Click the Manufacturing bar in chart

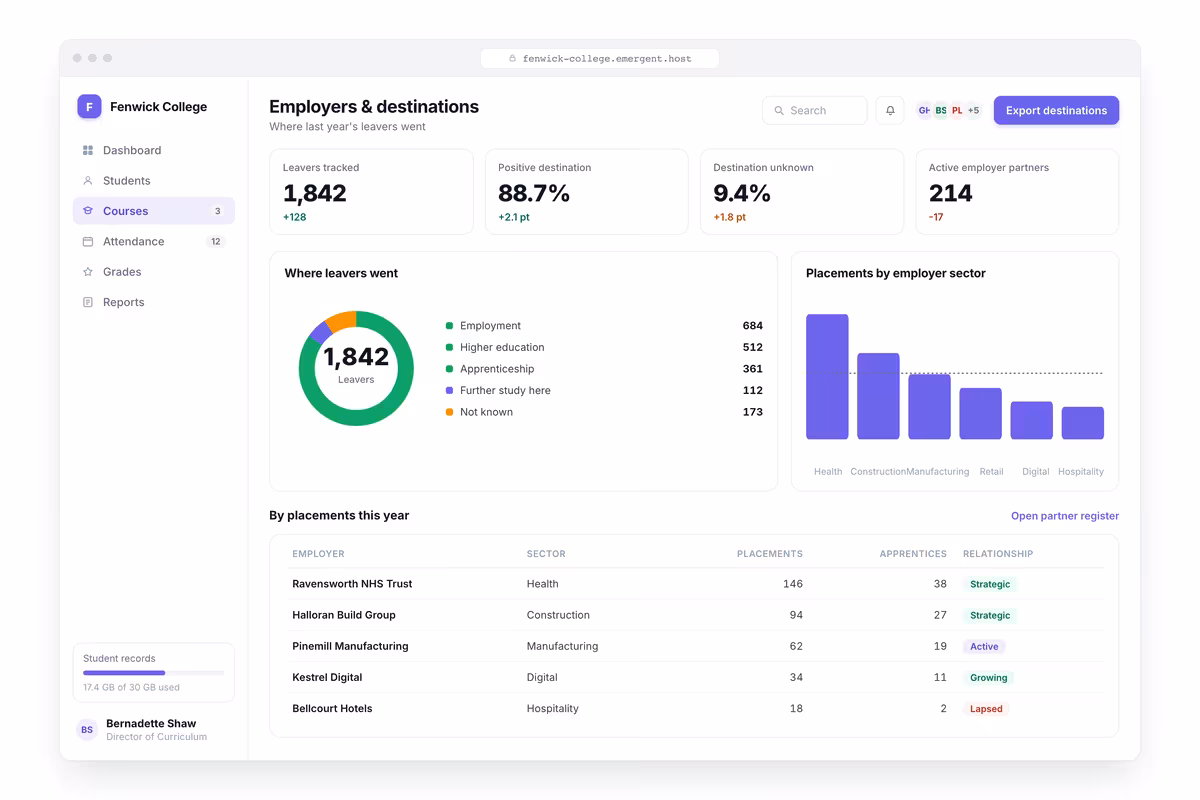click(929, 406)
